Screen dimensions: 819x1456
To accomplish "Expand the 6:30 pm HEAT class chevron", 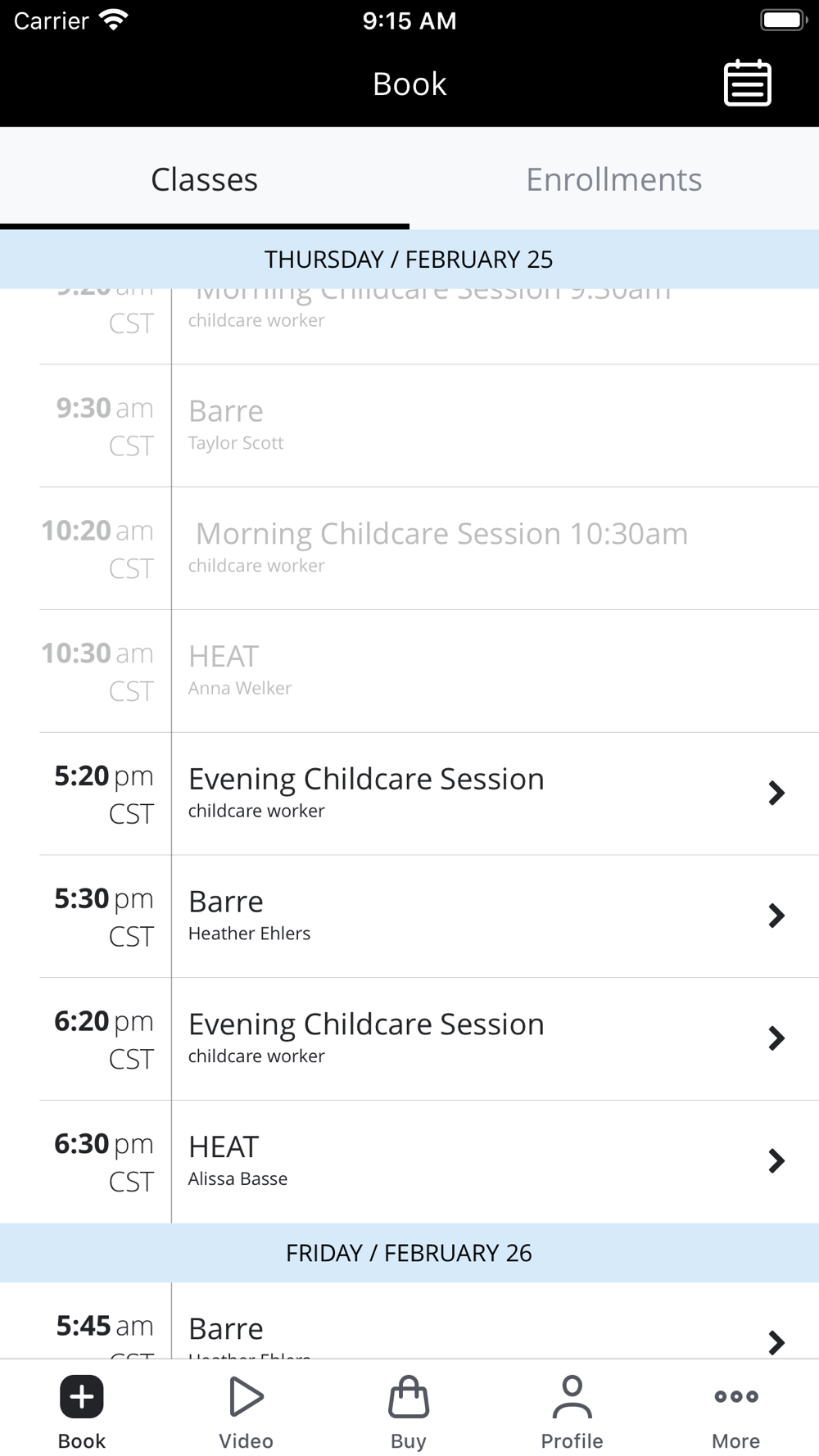I will coord(776,1160).
